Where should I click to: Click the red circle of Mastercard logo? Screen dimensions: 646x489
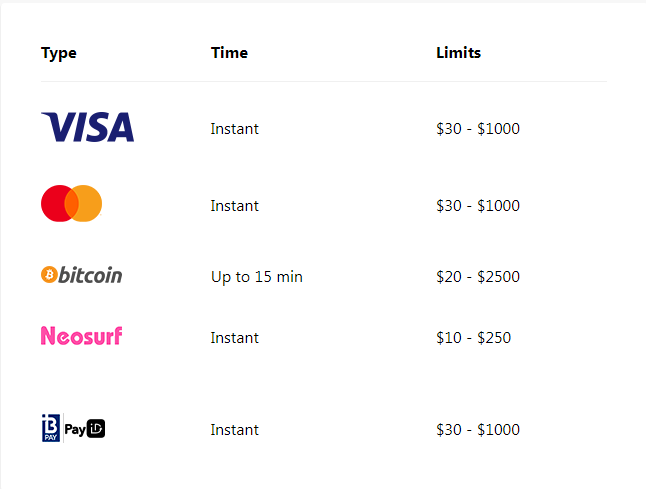pyautogui.click(x=58, y=204)
